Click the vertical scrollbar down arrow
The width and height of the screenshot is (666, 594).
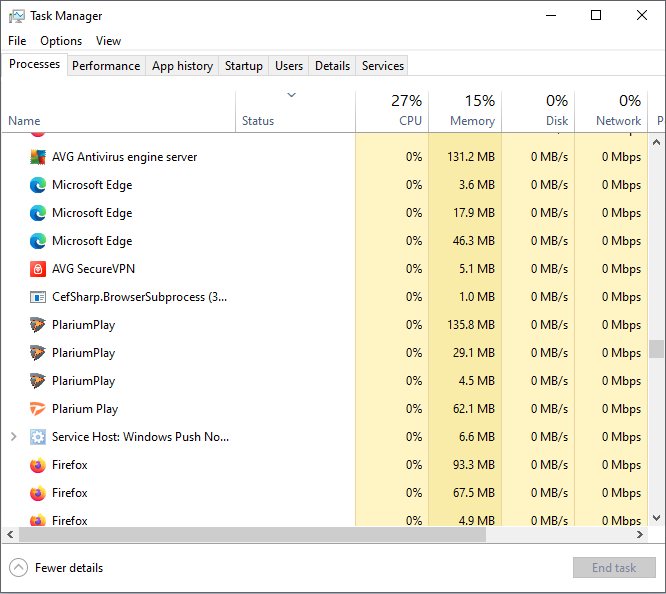click(657, 517)
